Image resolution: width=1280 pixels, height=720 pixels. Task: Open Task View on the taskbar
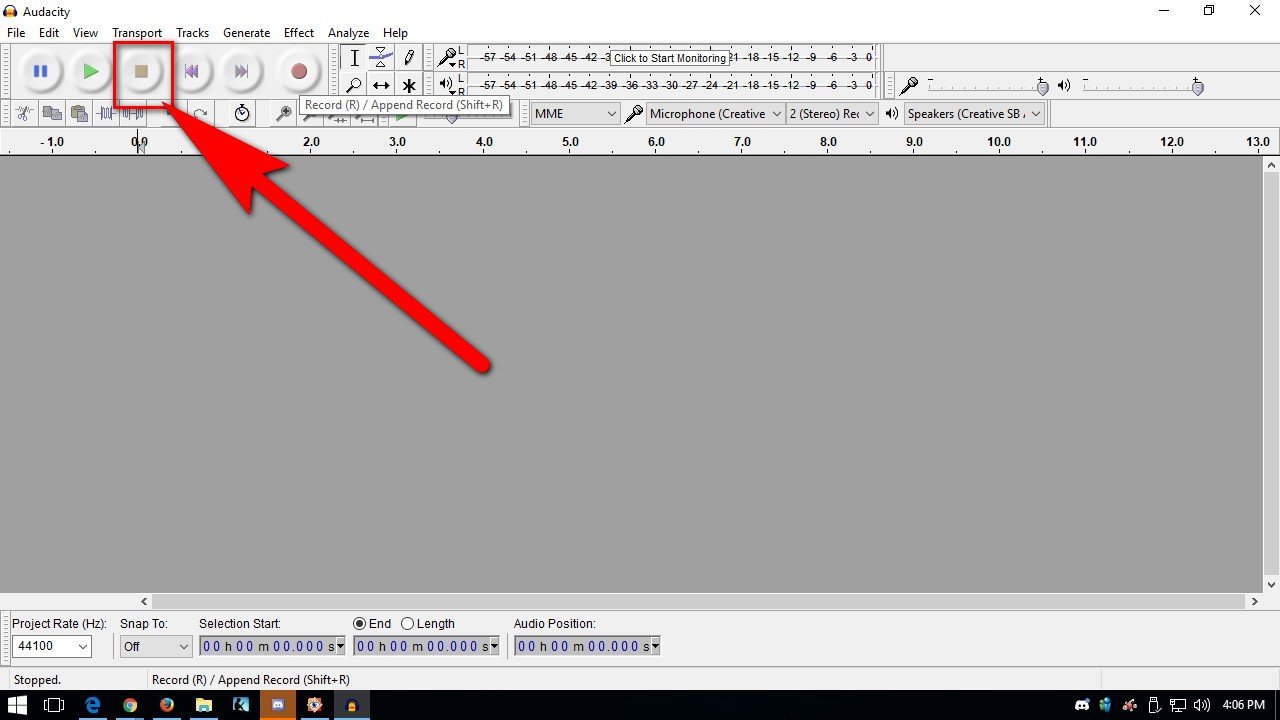click(x=54, y=705)
